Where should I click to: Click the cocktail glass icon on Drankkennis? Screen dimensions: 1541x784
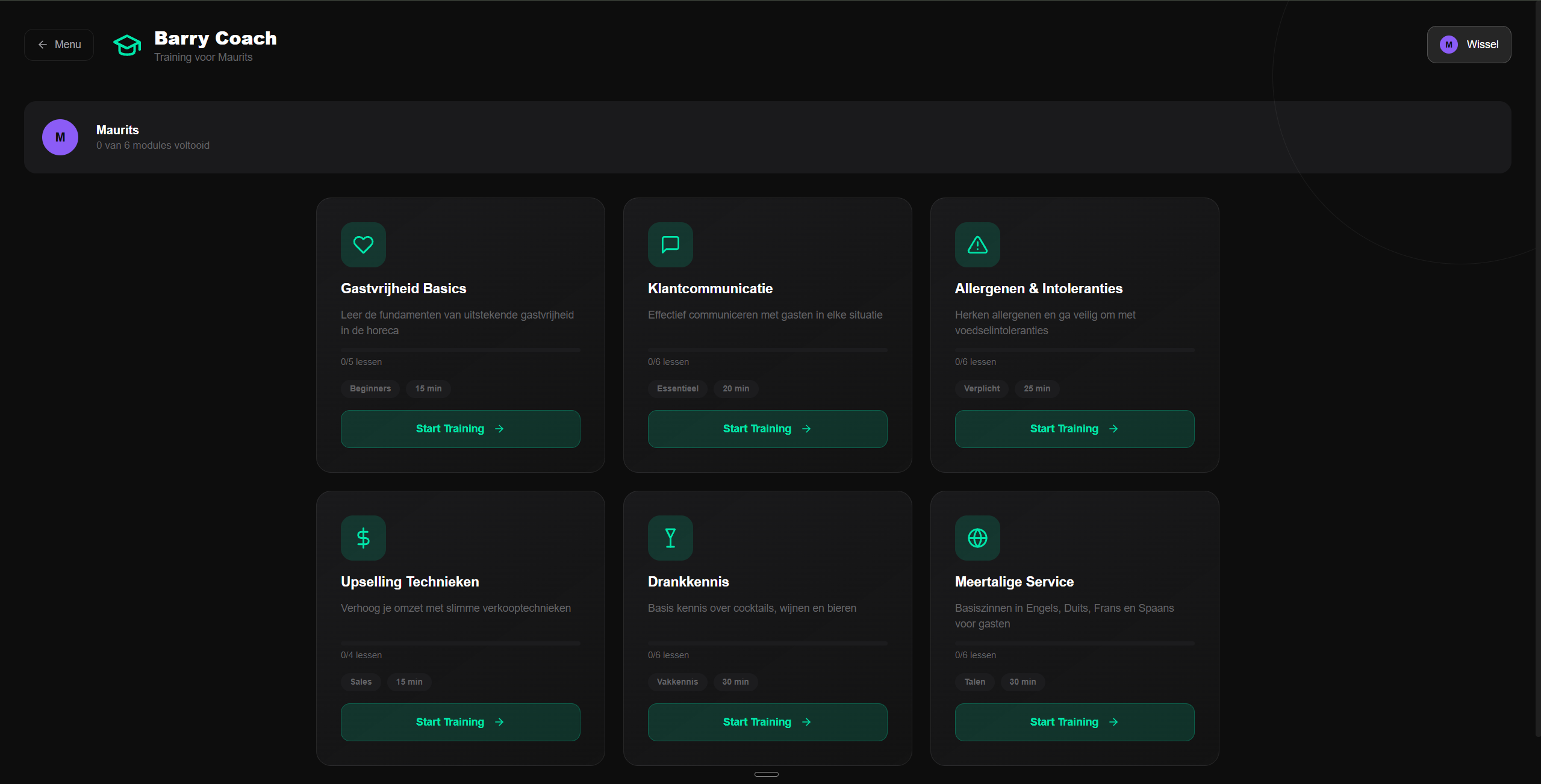[670, 538]
